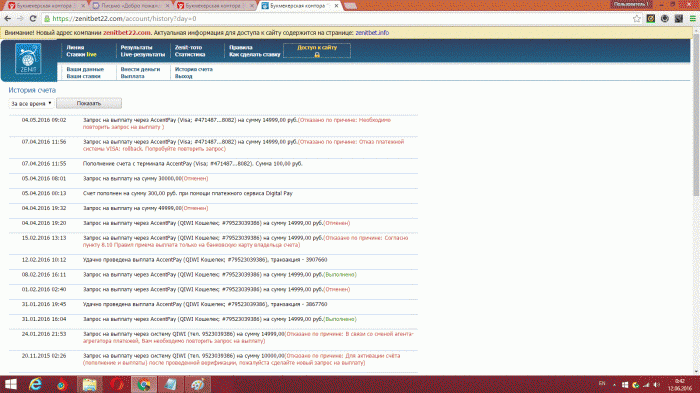Open the Ставки live menu item
The image size is (700, 393).
(81, 54)
